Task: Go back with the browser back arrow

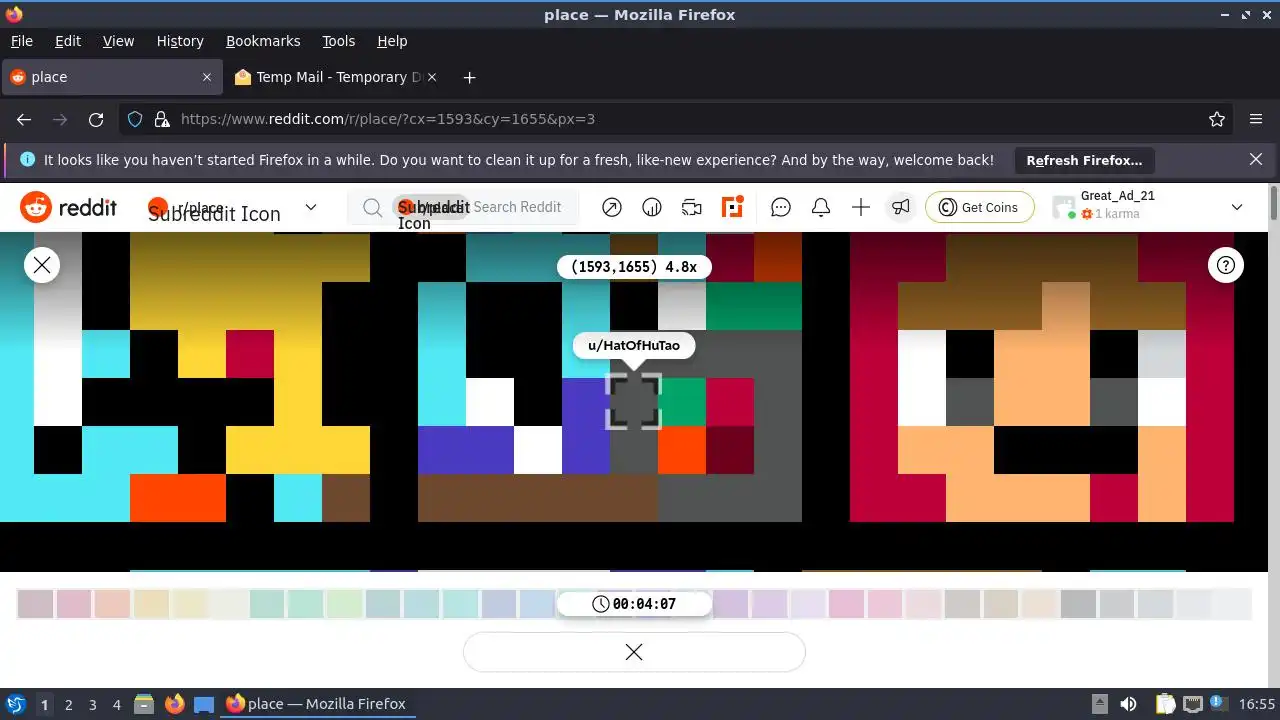Action: pos(24,119)
